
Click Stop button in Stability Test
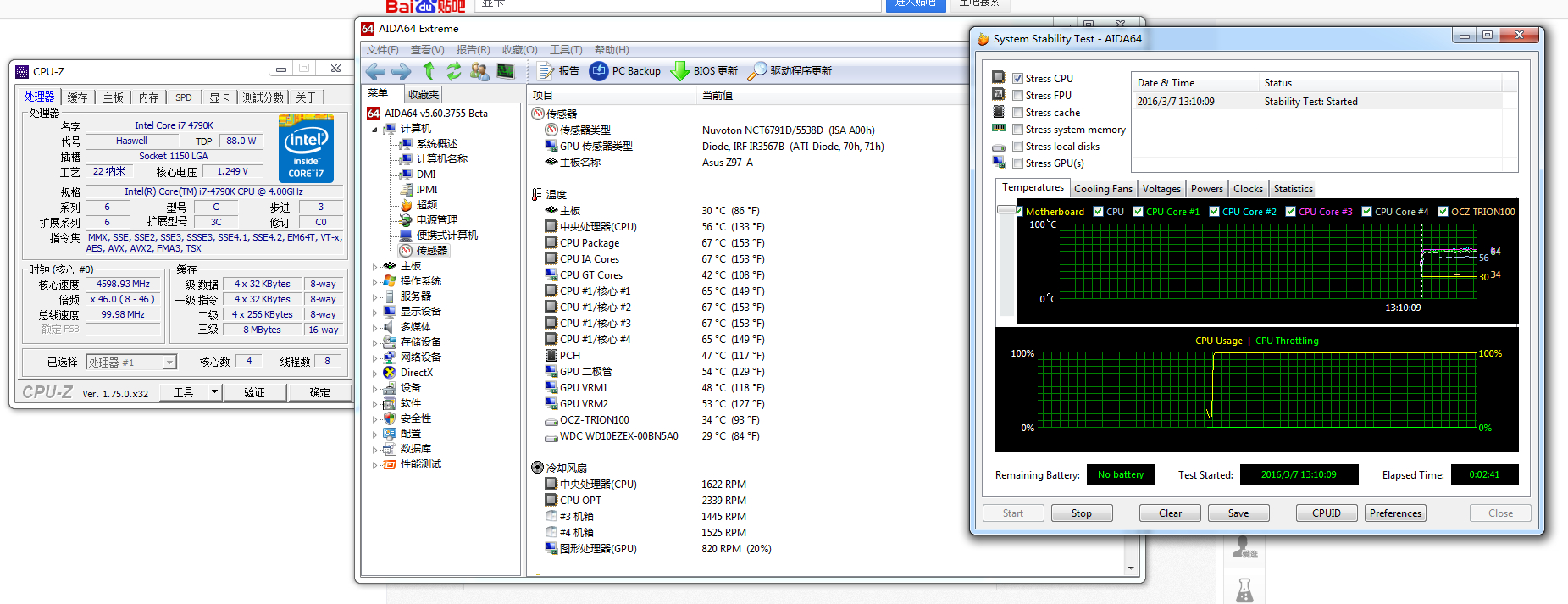(1082, 513)
